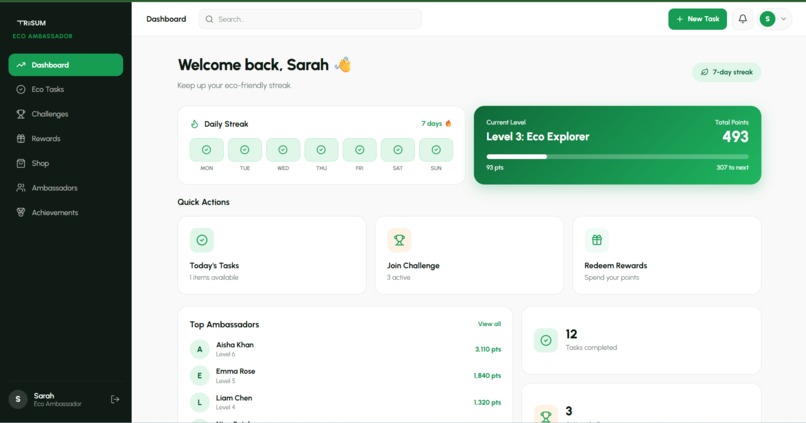
Task: Click the TUE streak check
Action: click(x=245, y=150)
